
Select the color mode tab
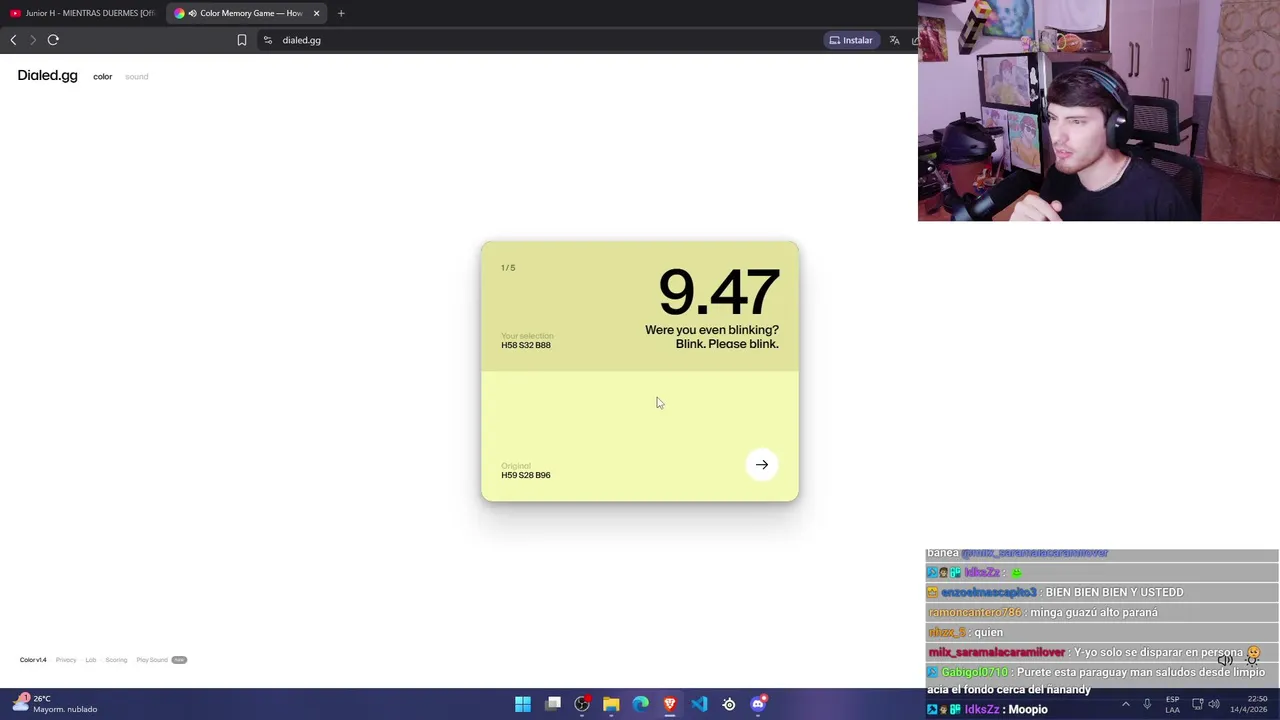click(x=102, y=77)
